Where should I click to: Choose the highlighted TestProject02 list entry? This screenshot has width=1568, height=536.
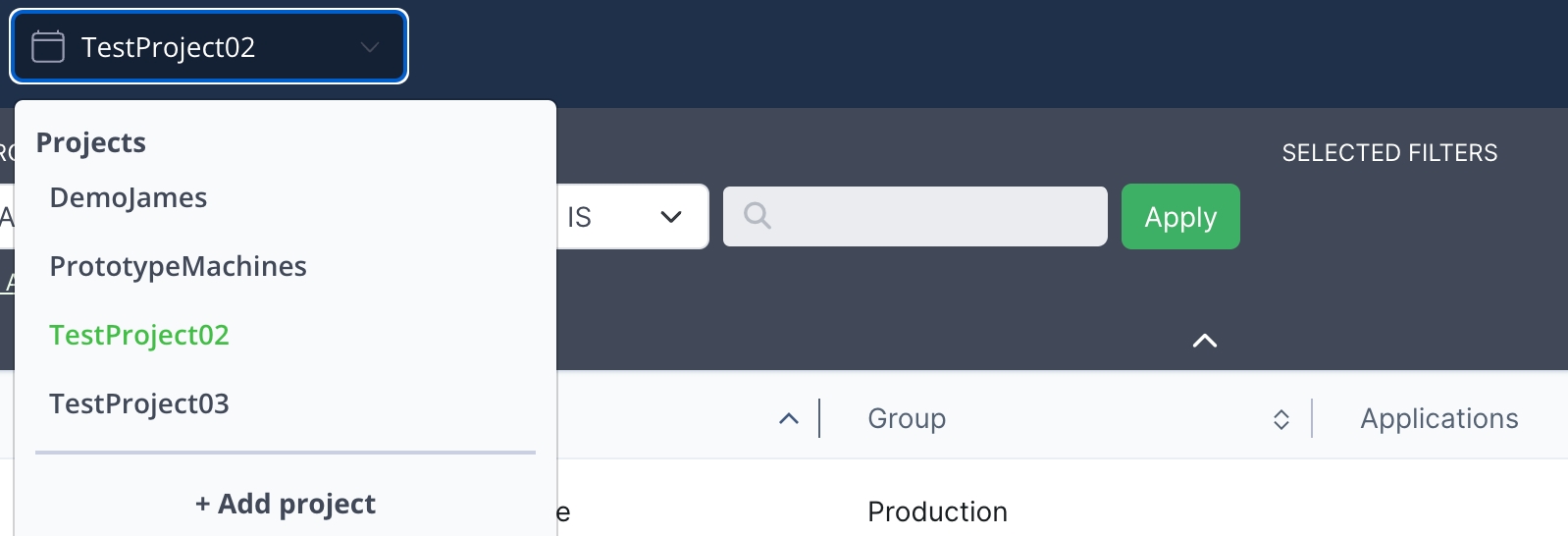point(139,336)
